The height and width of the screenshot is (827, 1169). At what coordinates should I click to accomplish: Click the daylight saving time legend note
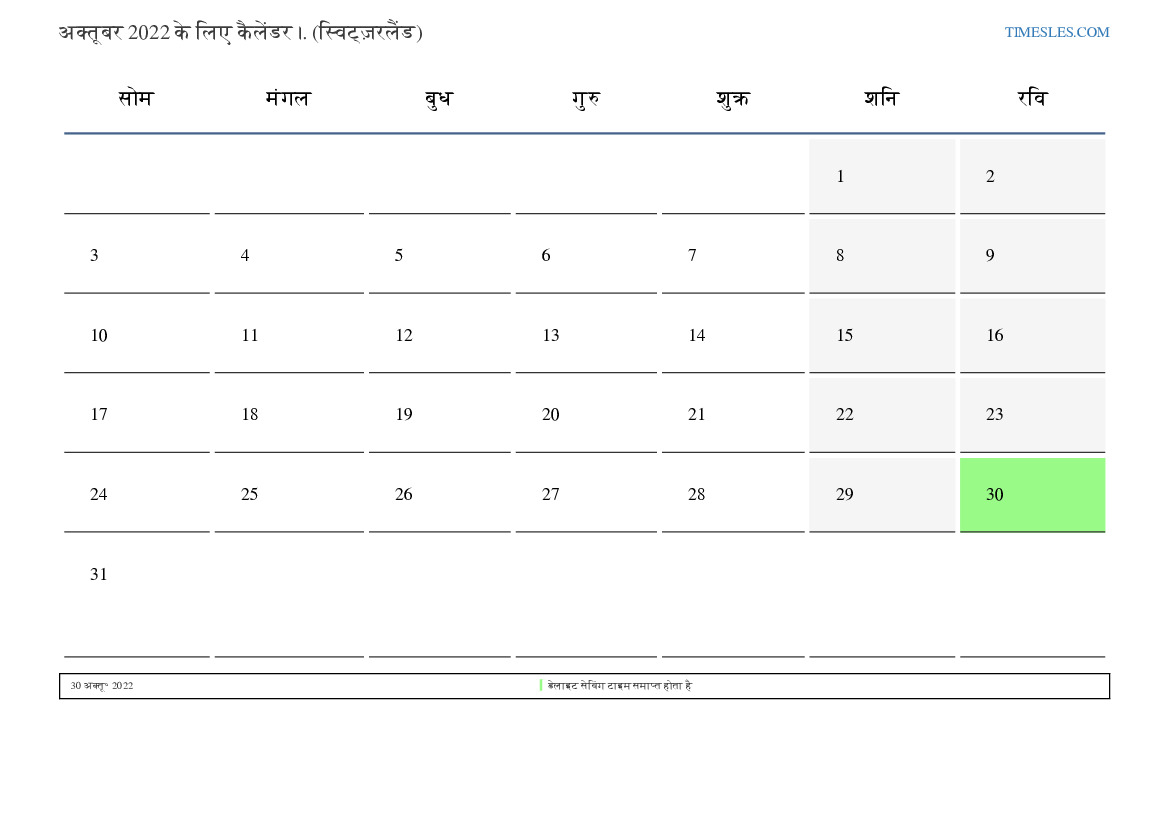(619, 686)
